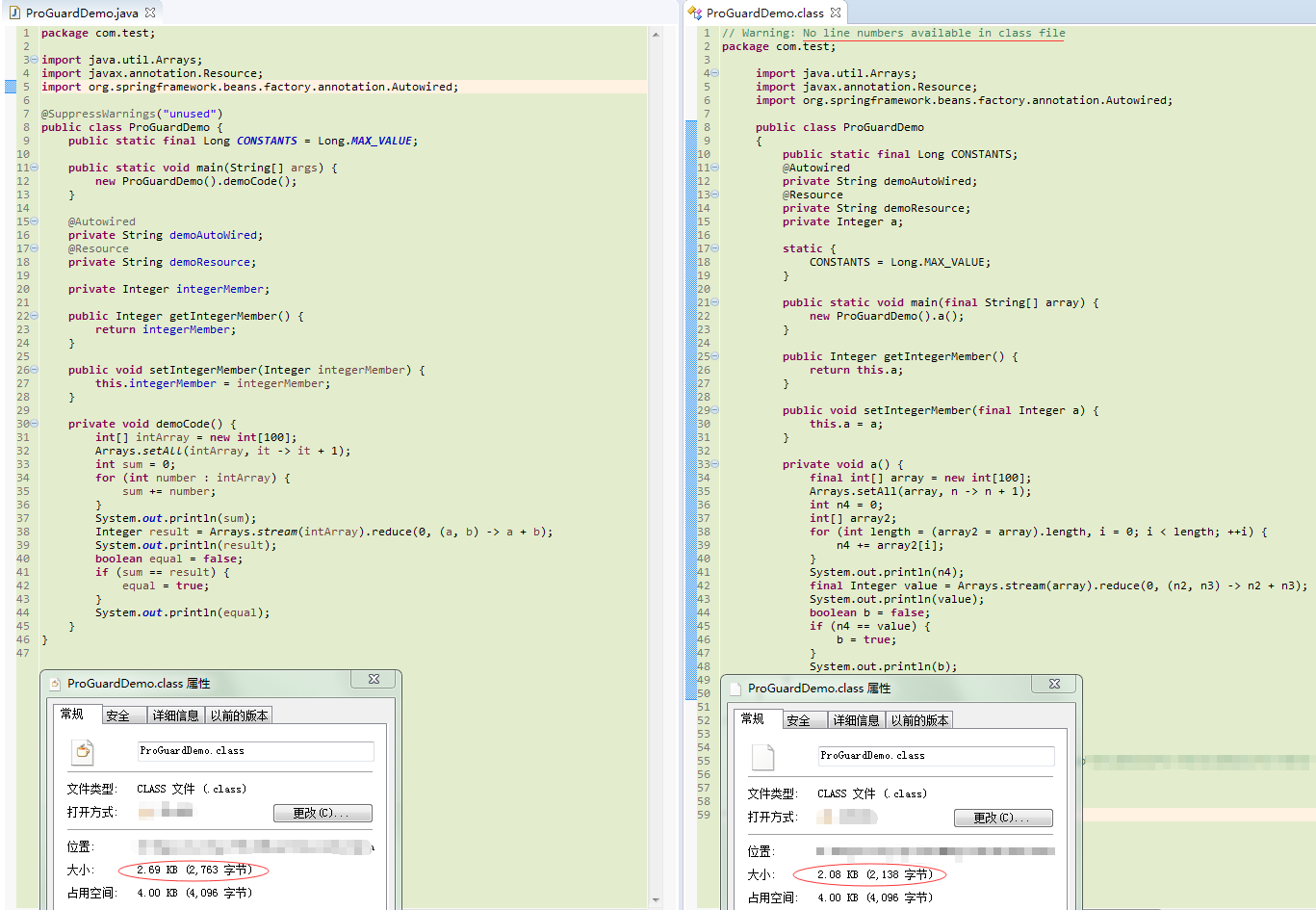Screen dimensions: 1316x910
Task: Focus the file name field in the right properties dialog
Action: coord(936,756)
